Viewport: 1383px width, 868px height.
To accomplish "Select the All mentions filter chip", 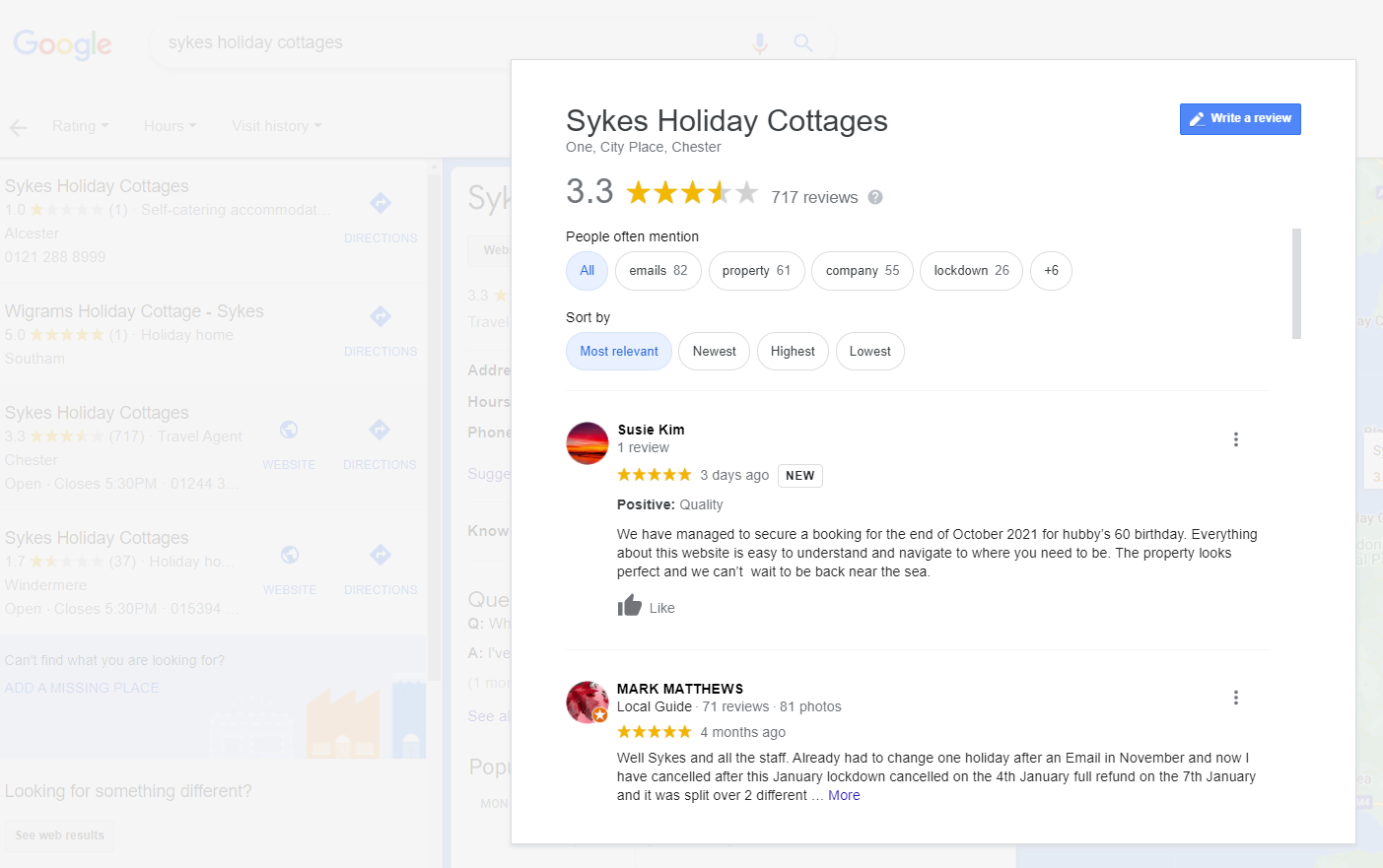I will (587, 271).
